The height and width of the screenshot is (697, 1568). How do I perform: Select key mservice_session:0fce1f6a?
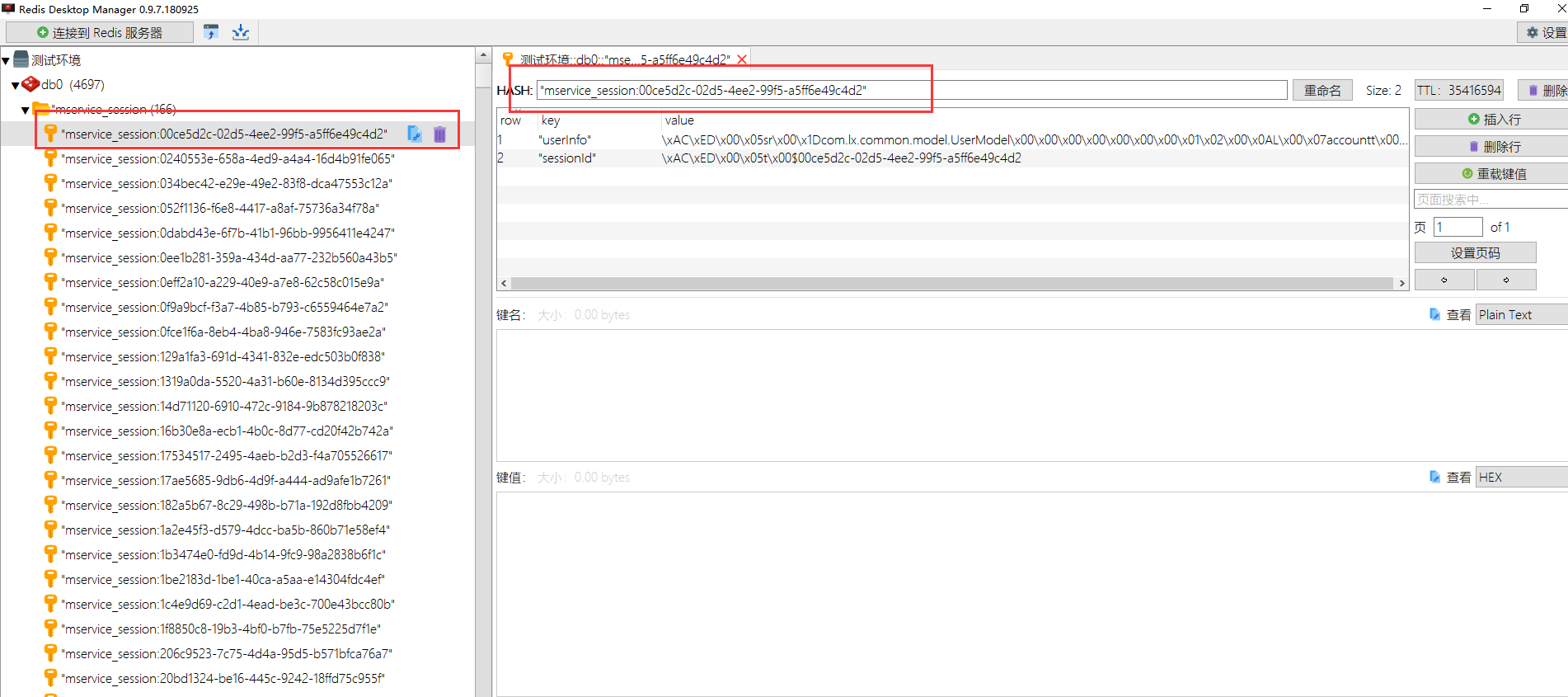[223, 332]
